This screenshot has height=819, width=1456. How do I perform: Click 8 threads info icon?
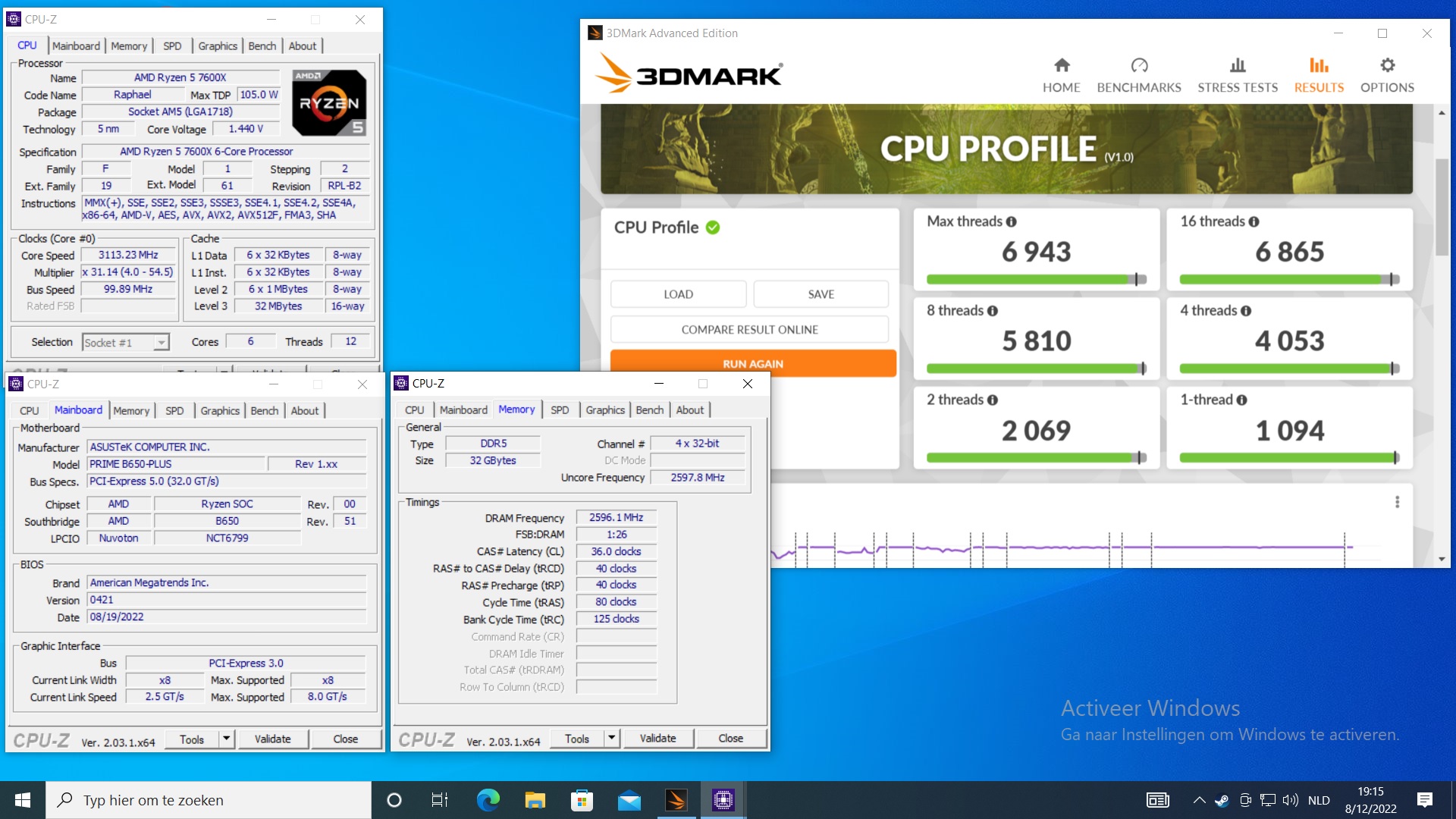pos(993,311)
